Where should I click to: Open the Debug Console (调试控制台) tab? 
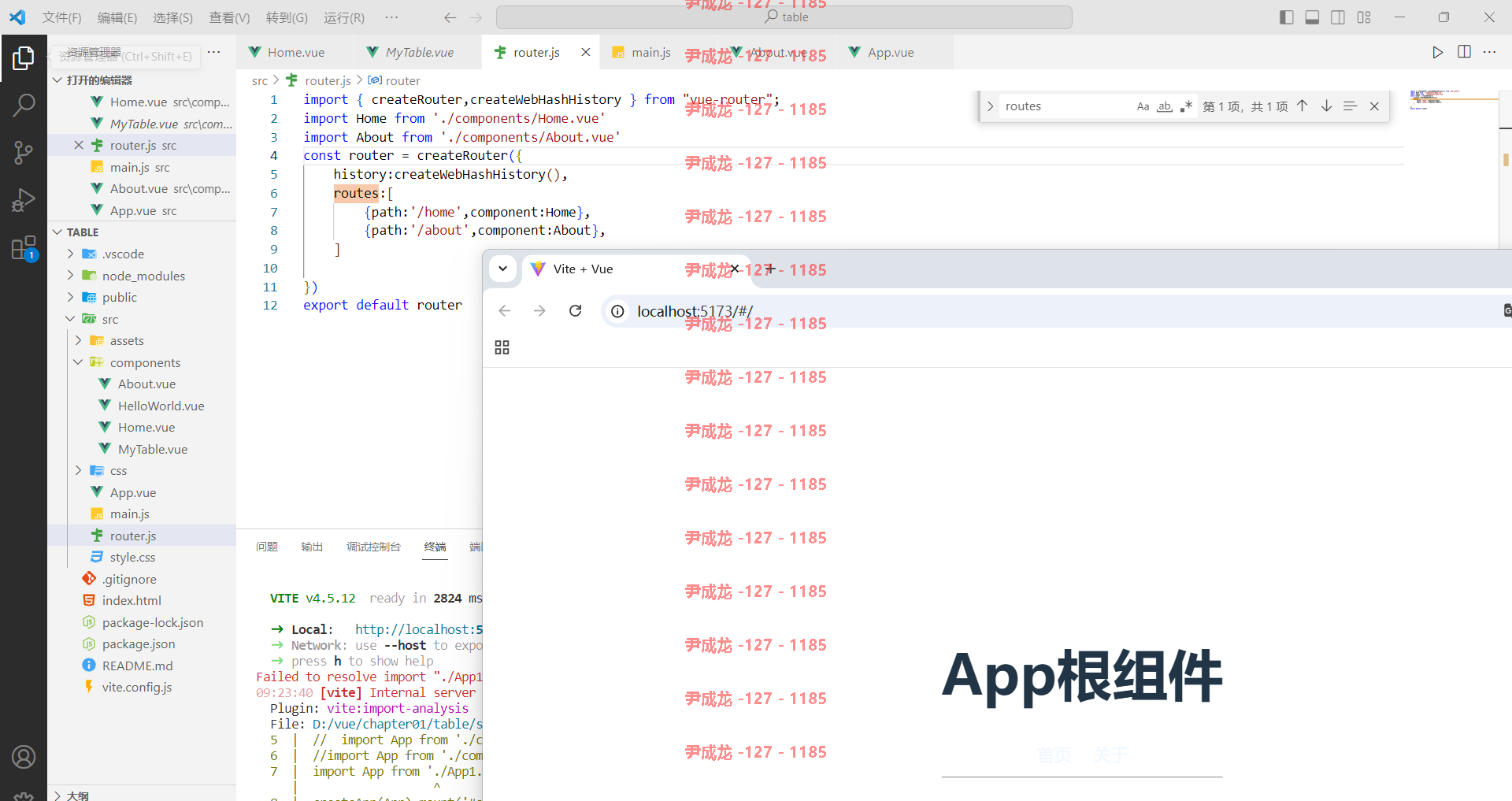373,547
